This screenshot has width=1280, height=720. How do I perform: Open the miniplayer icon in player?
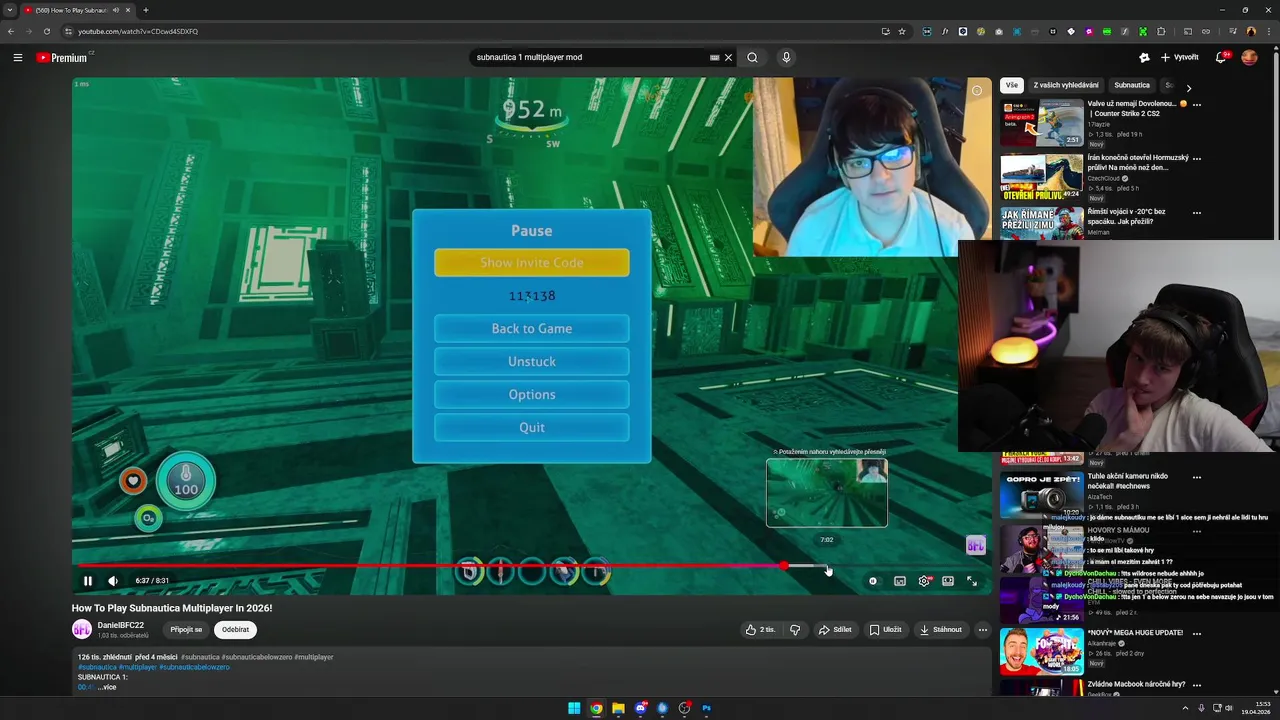click(900, 581)
